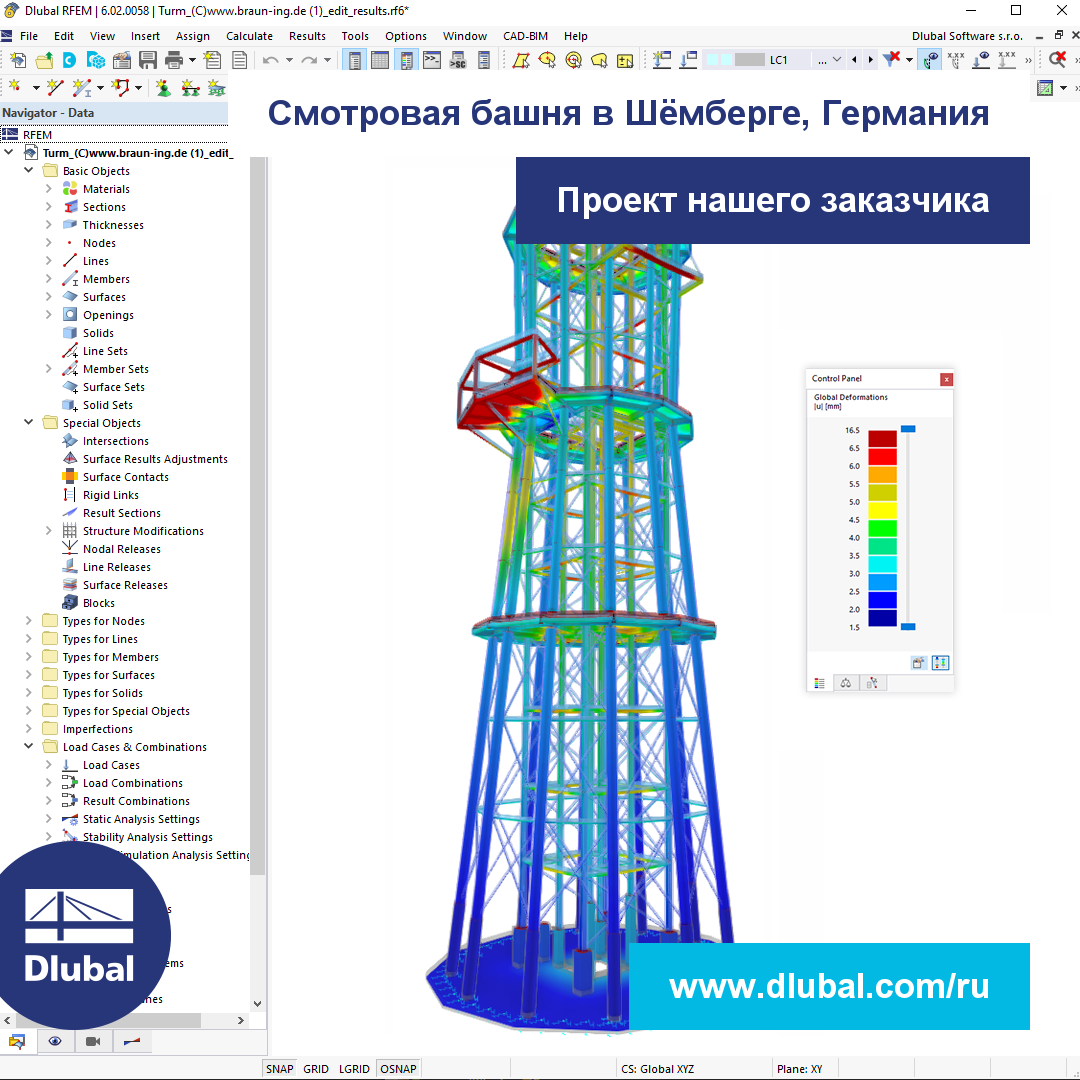Open the Calculate menu
Viewport: 1080px width, 1080px height.
pyautogui.click(x=249, y=35)
